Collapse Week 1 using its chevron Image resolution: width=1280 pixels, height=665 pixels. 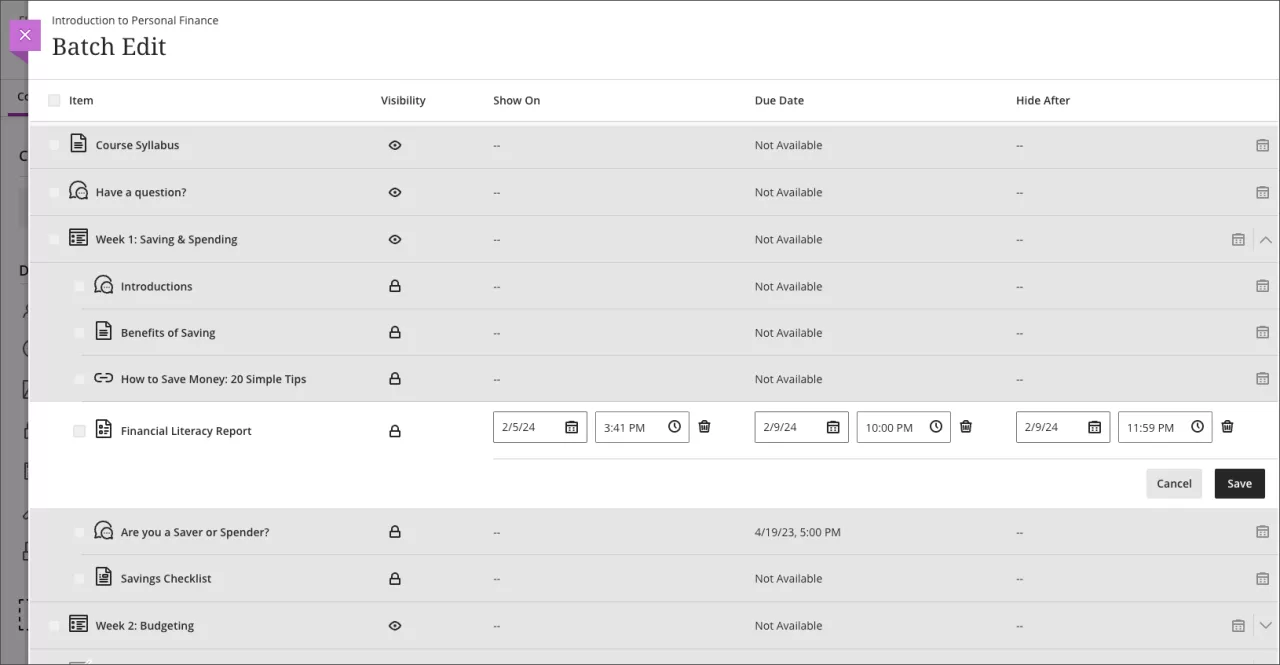tap(1266, 240)
